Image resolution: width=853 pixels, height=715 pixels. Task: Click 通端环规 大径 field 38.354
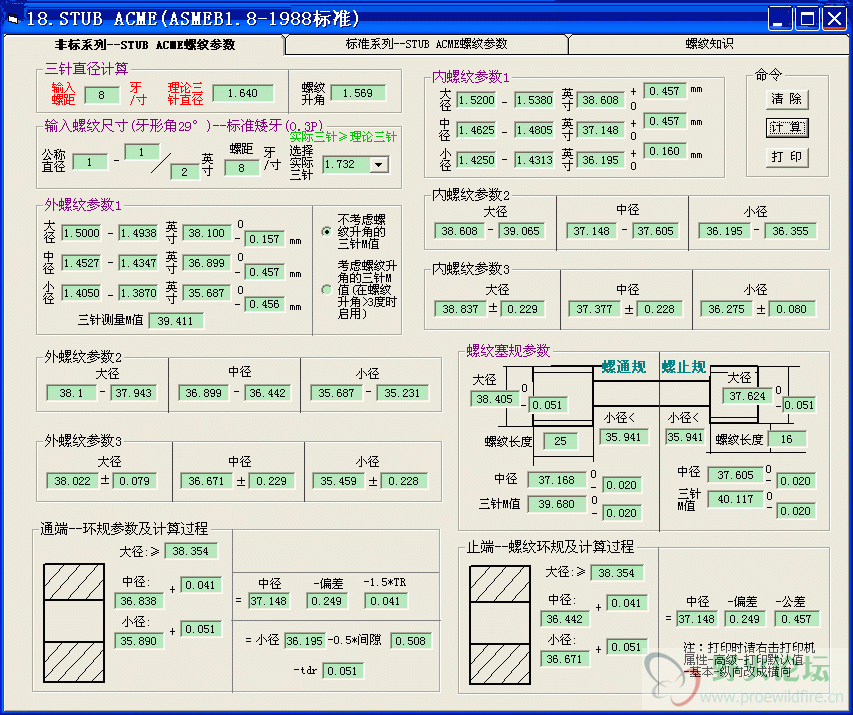(190, 551)
